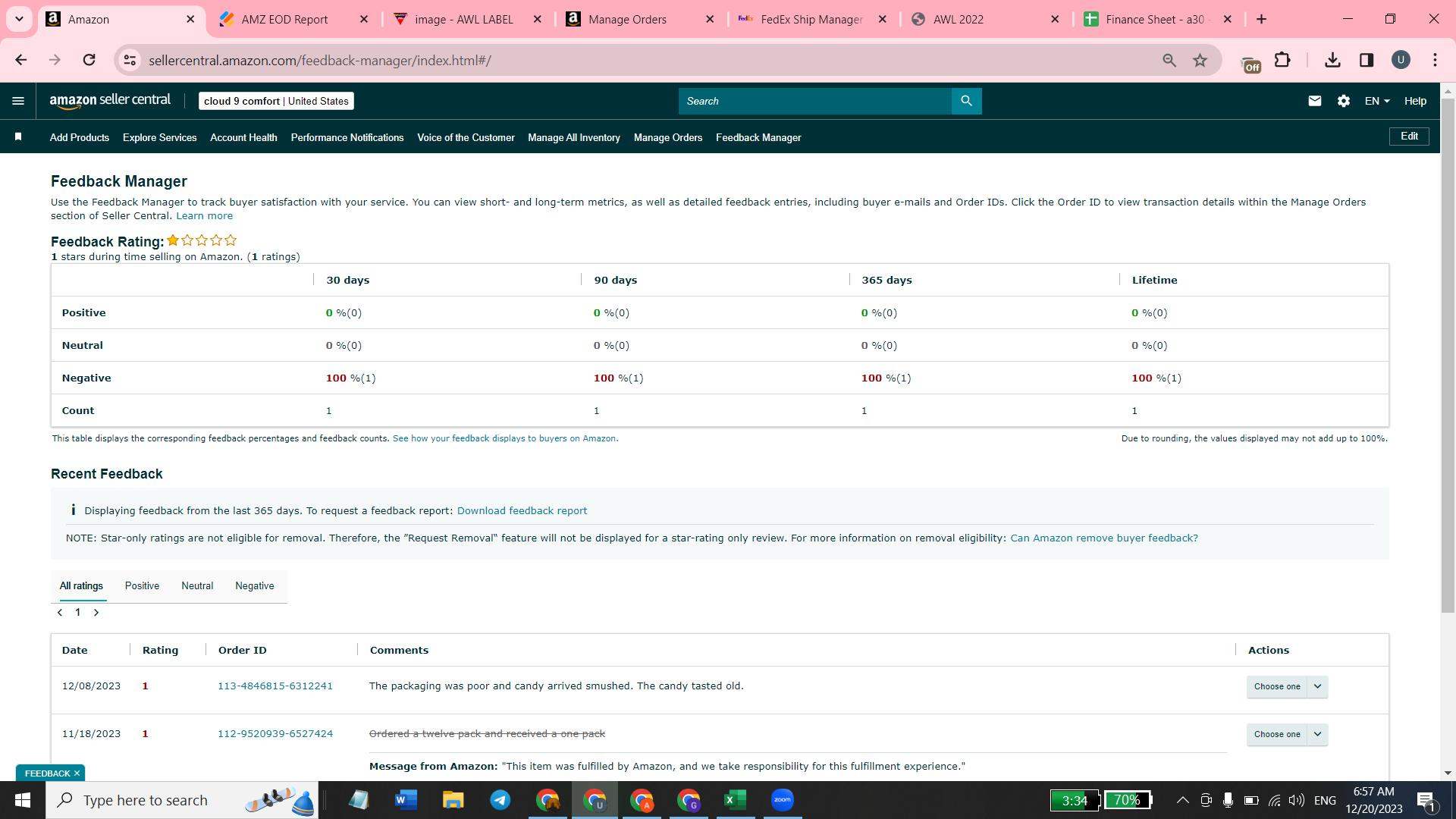Reload the page with the refresh icon
The image size is (1456, 819).
click(x=89, y=60)
